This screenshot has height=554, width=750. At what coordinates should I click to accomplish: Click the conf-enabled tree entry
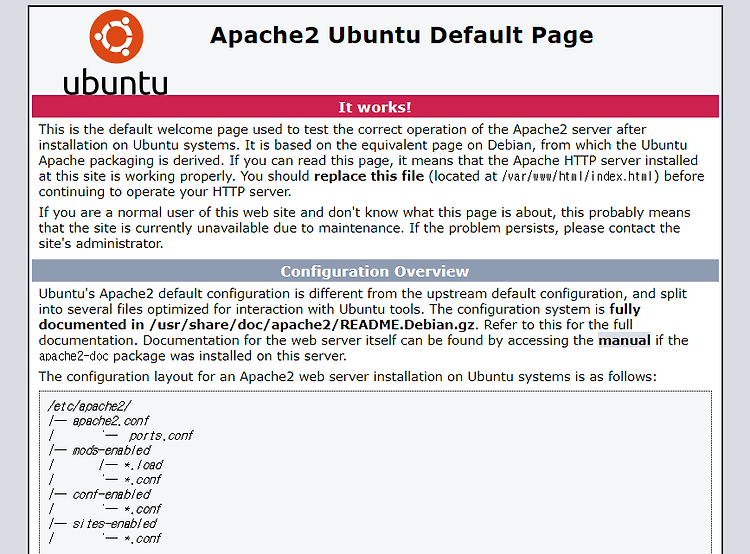[111, 495]
